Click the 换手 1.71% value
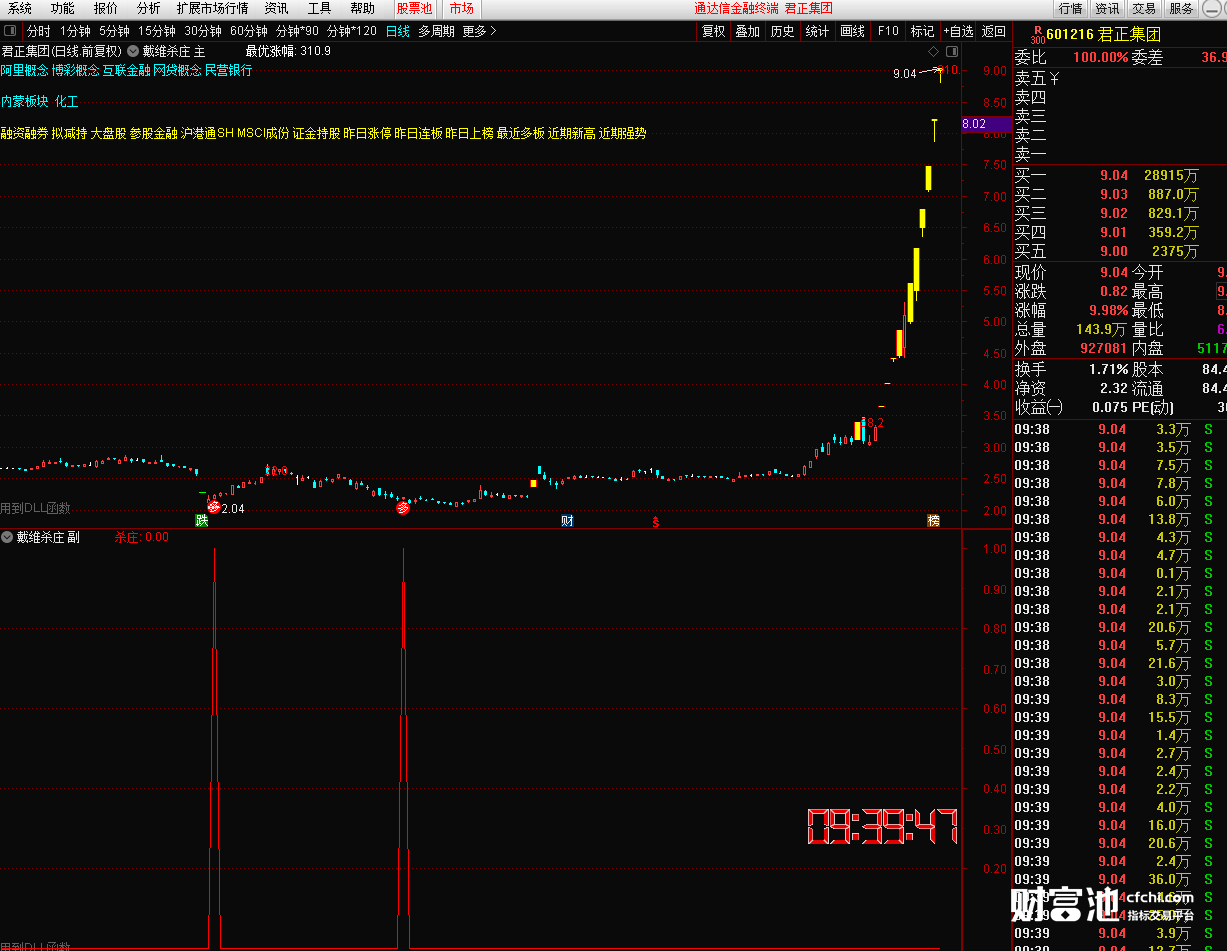Screen dimensions: 1227x951 click(x=1108, y=369)
